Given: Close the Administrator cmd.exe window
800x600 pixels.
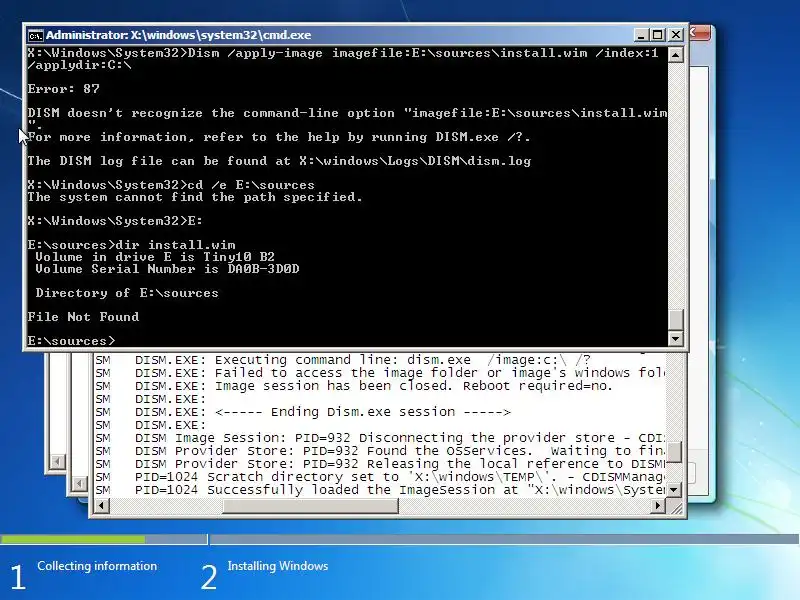Looking at the screenshot, I should pyautogui.click(x=676, y=35).
